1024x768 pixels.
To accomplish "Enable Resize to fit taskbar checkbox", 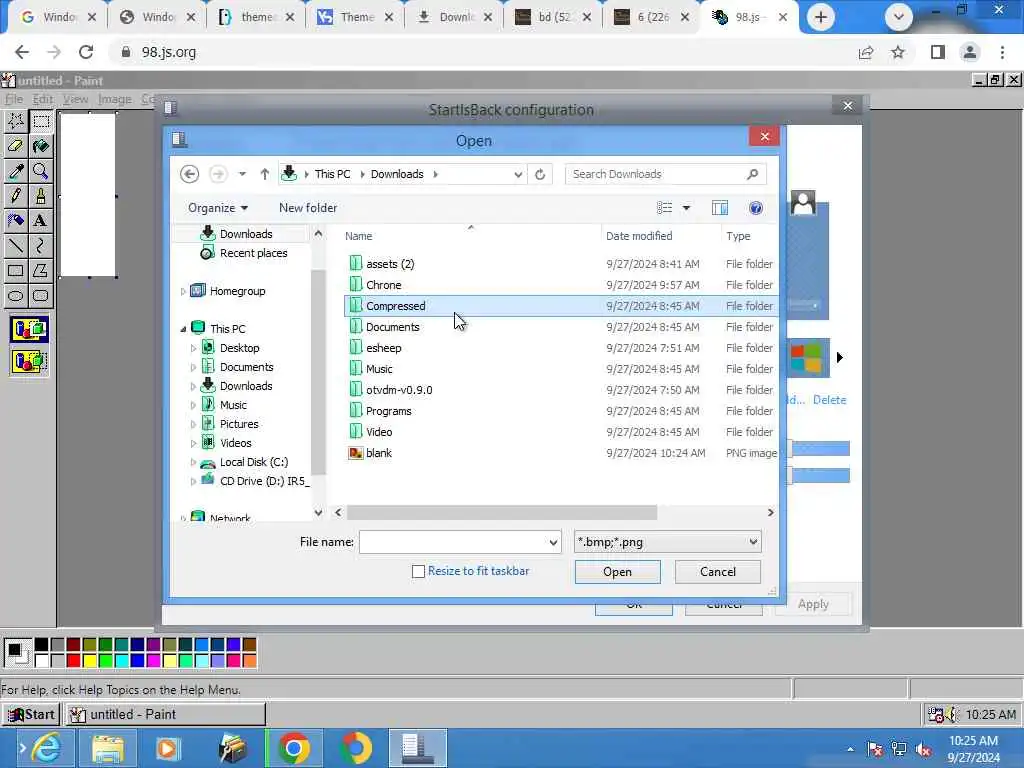I will coord(419,571).
